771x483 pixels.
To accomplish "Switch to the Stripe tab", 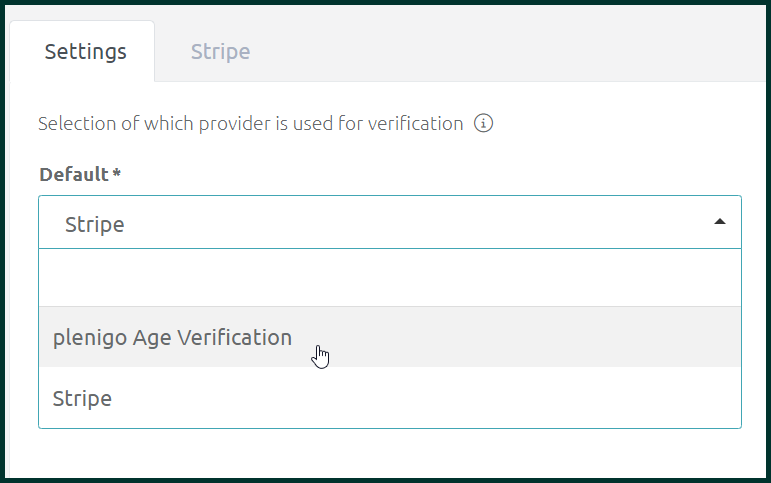I will click(220, 52).
